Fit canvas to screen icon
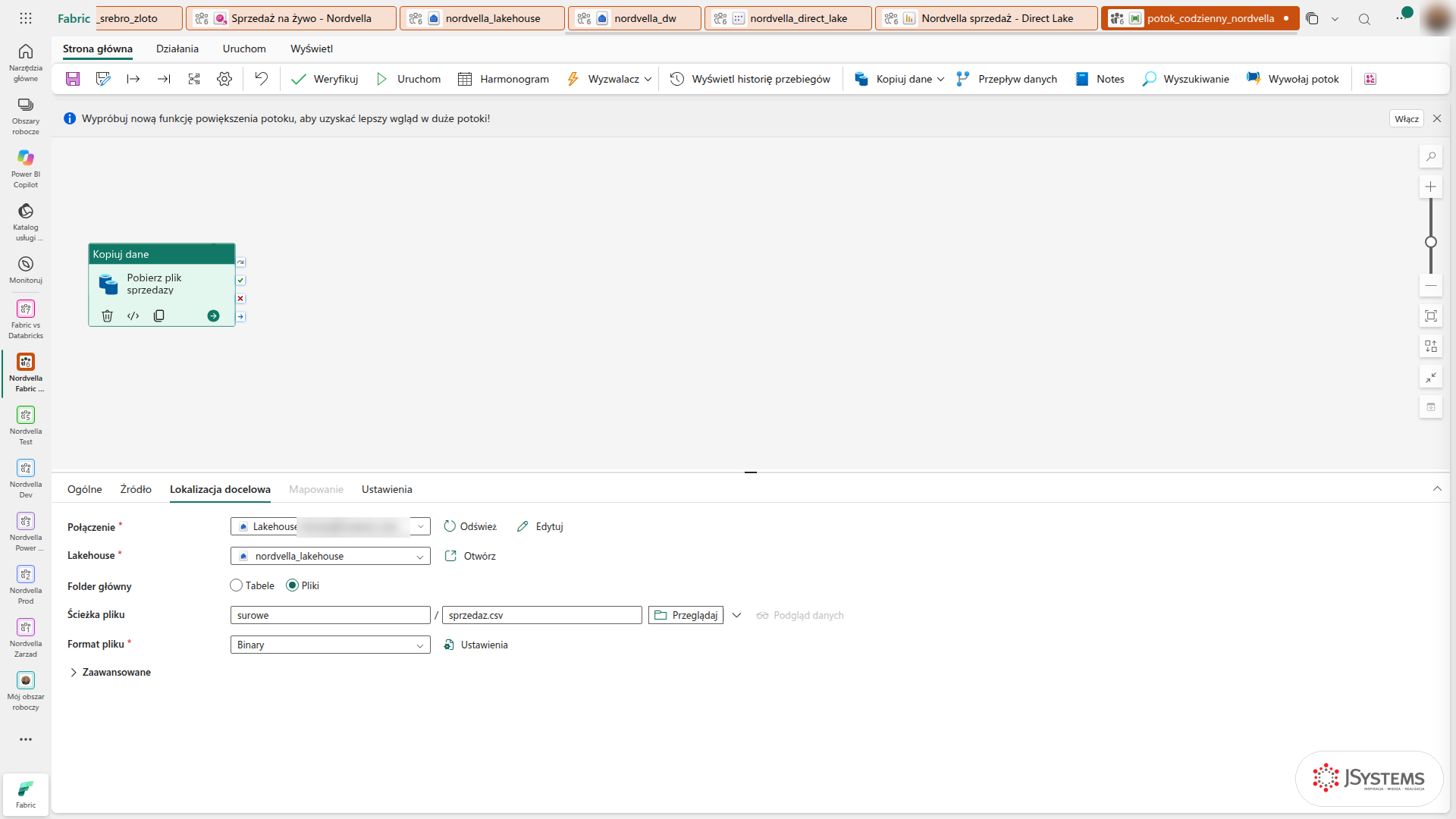The height and width of the screenshot is (819, 1456). 1431,316
